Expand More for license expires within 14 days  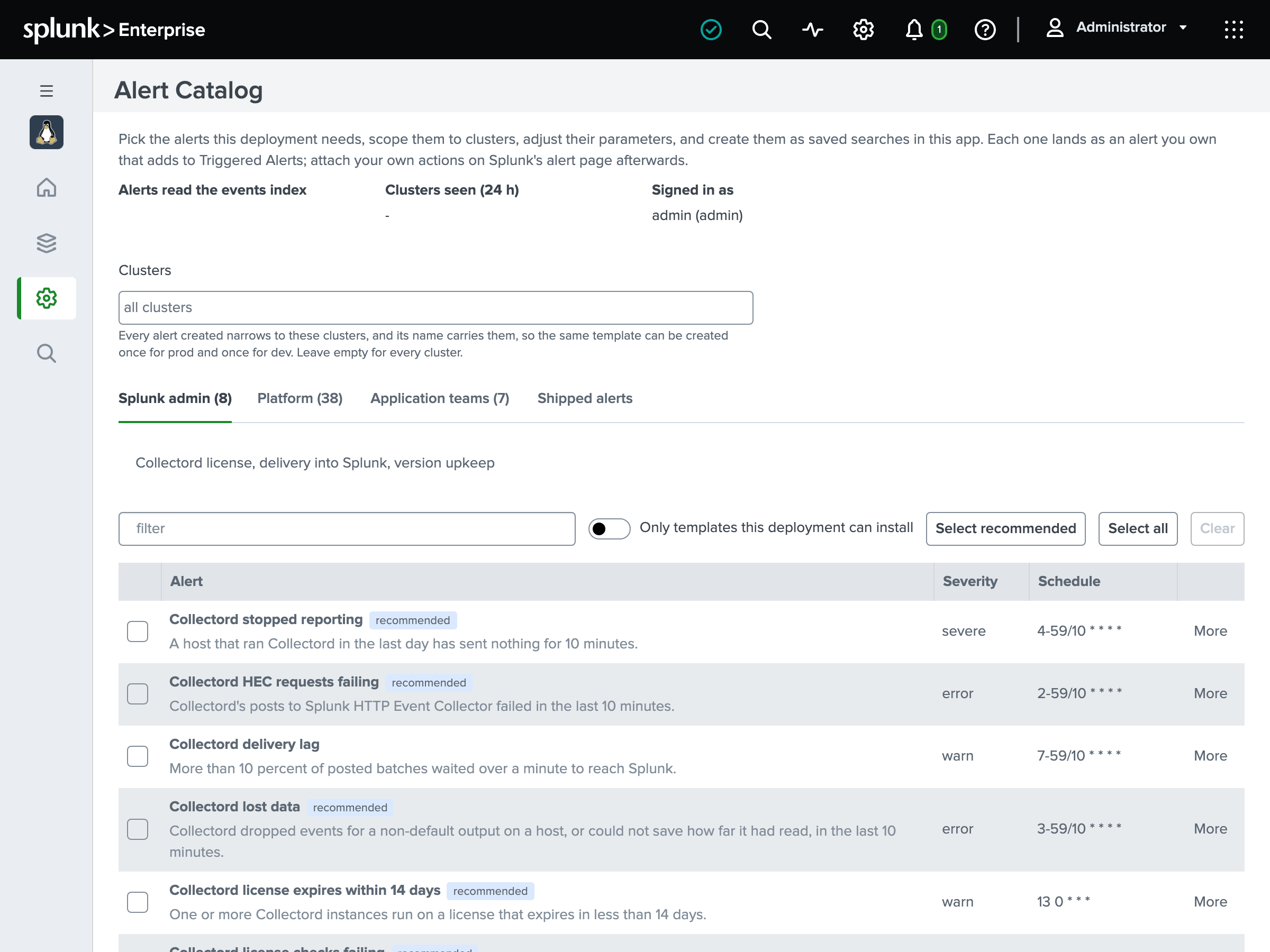pos(1210,902)
